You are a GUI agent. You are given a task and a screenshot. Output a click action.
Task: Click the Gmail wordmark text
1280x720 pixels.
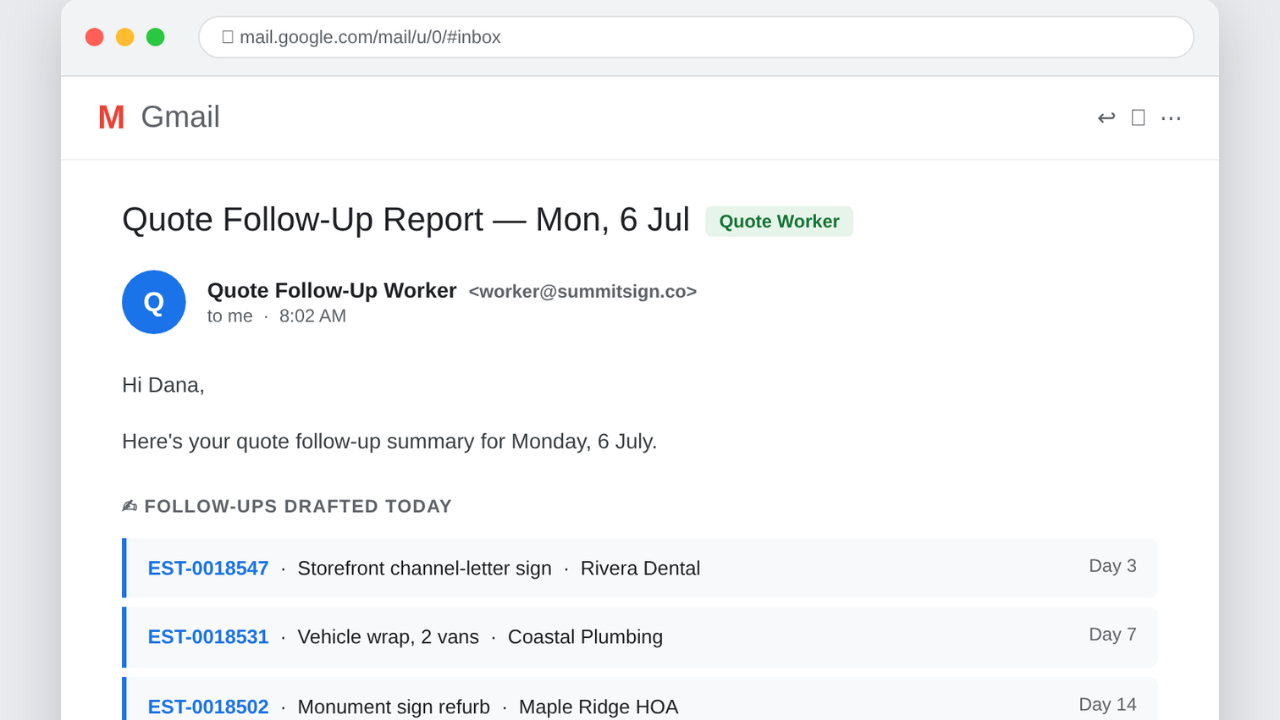(180, 117)
